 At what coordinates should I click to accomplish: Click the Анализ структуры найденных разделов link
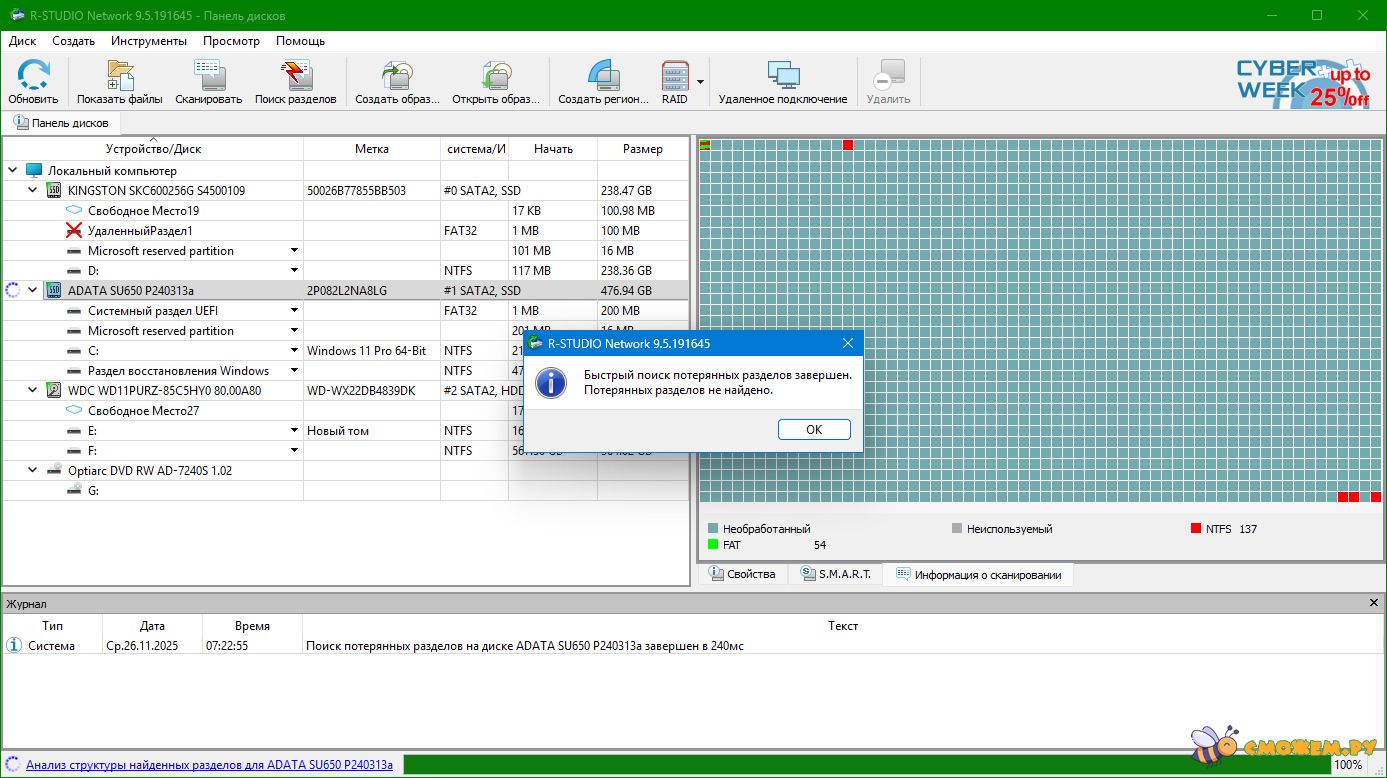pyautogui.click(x=209, y=765)
